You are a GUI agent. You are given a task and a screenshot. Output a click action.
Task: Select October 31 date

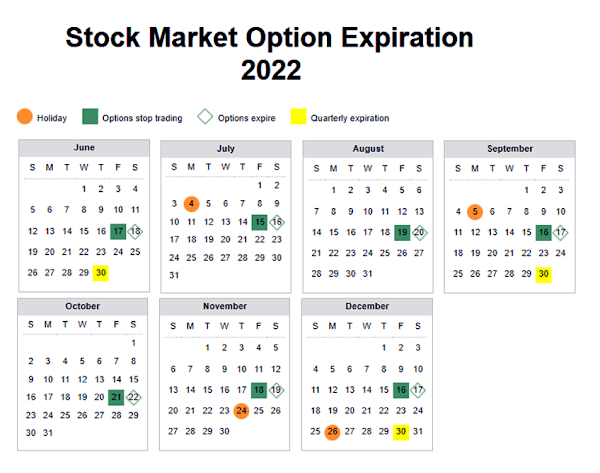[x=51, y=433]
